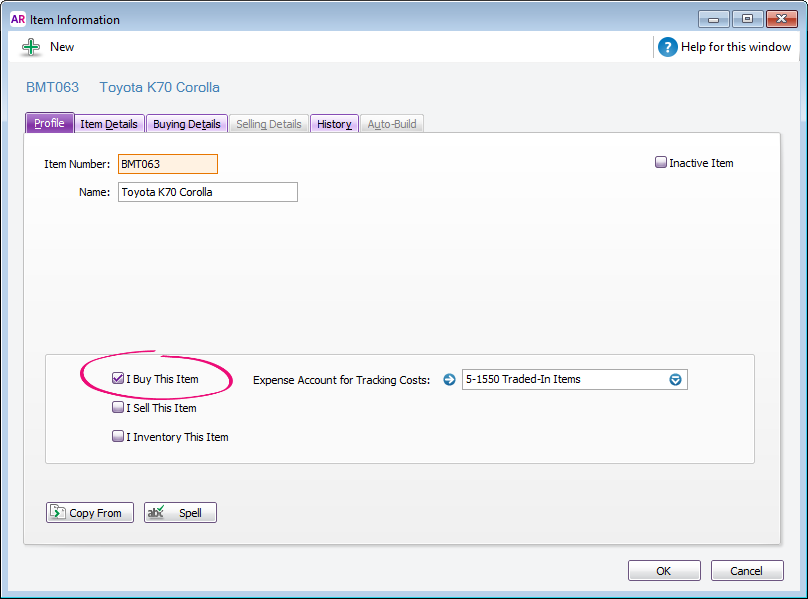Open the Help question mark icon
Screen dimensions: 808x599
tap(668, 47)
